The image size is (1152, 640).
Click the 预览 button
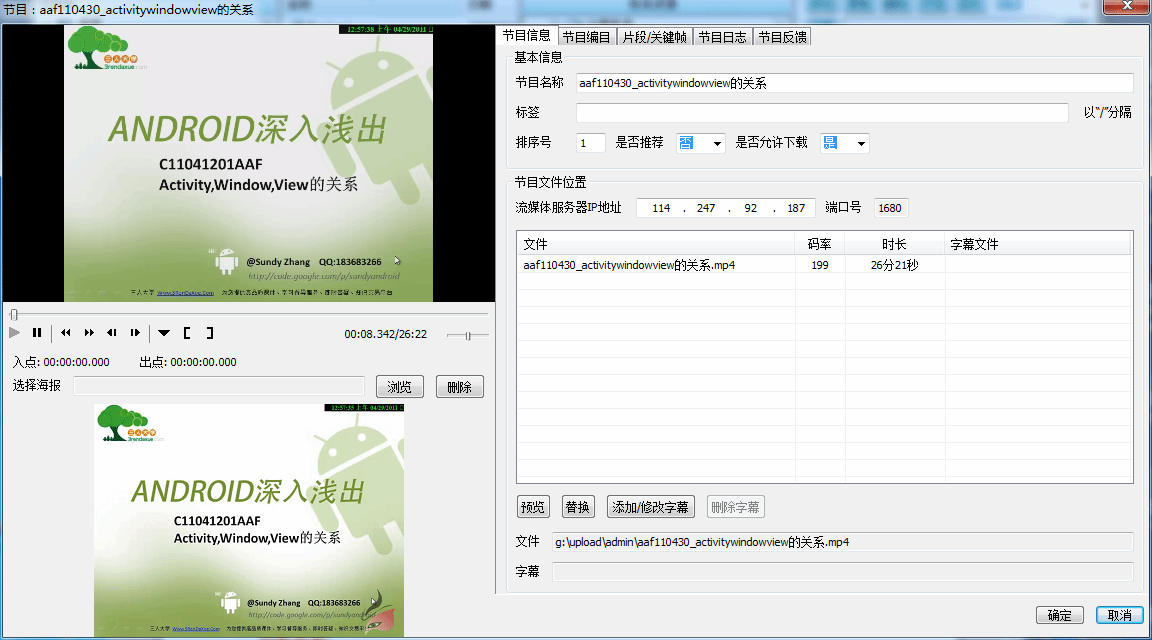coord(533,507)
